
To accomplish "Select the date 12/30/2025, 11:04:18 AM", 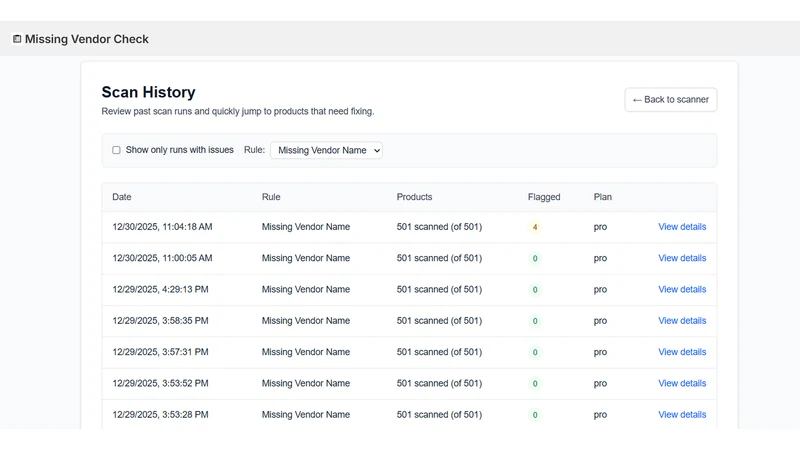I will (162, 227).
